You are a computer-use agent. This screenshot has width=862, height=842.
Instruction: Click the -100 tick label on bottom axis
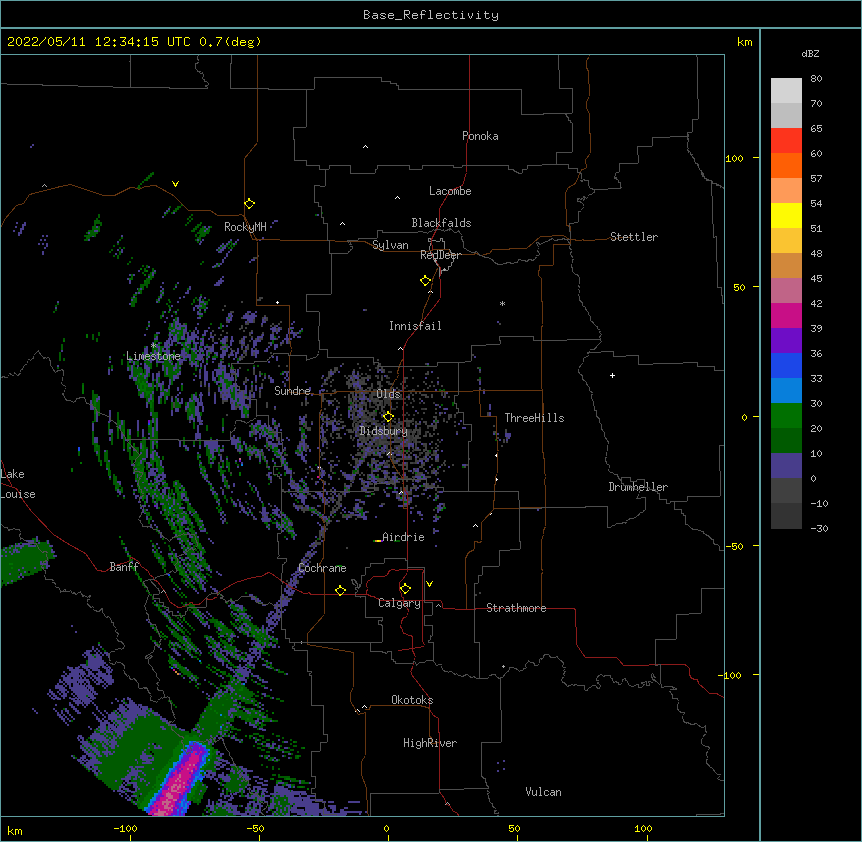[x=125, y=828]
